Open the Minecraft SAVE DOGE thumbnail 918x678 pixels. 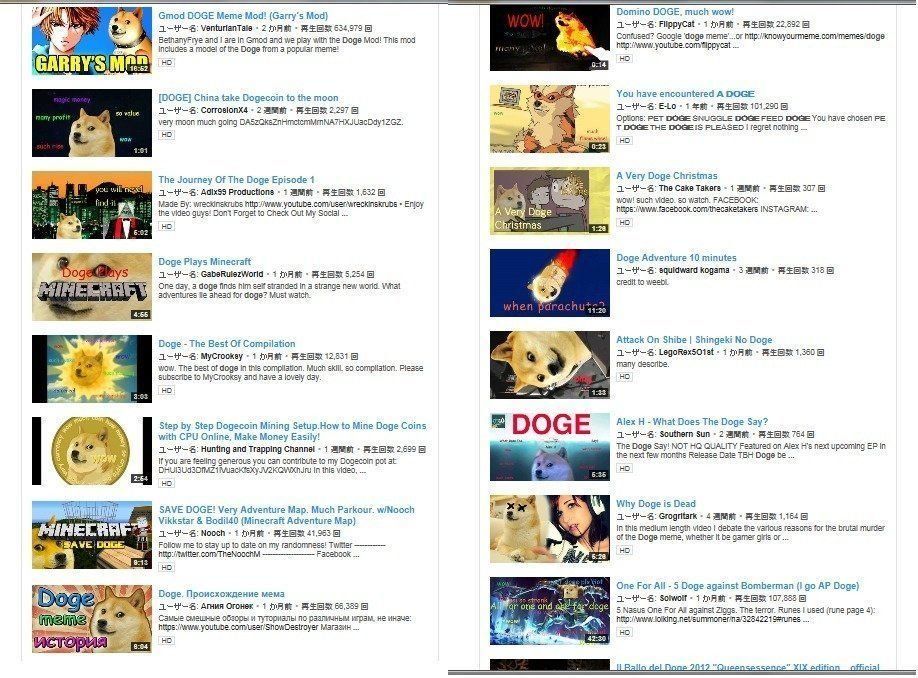pyautogui.click(x=92, y=535)
